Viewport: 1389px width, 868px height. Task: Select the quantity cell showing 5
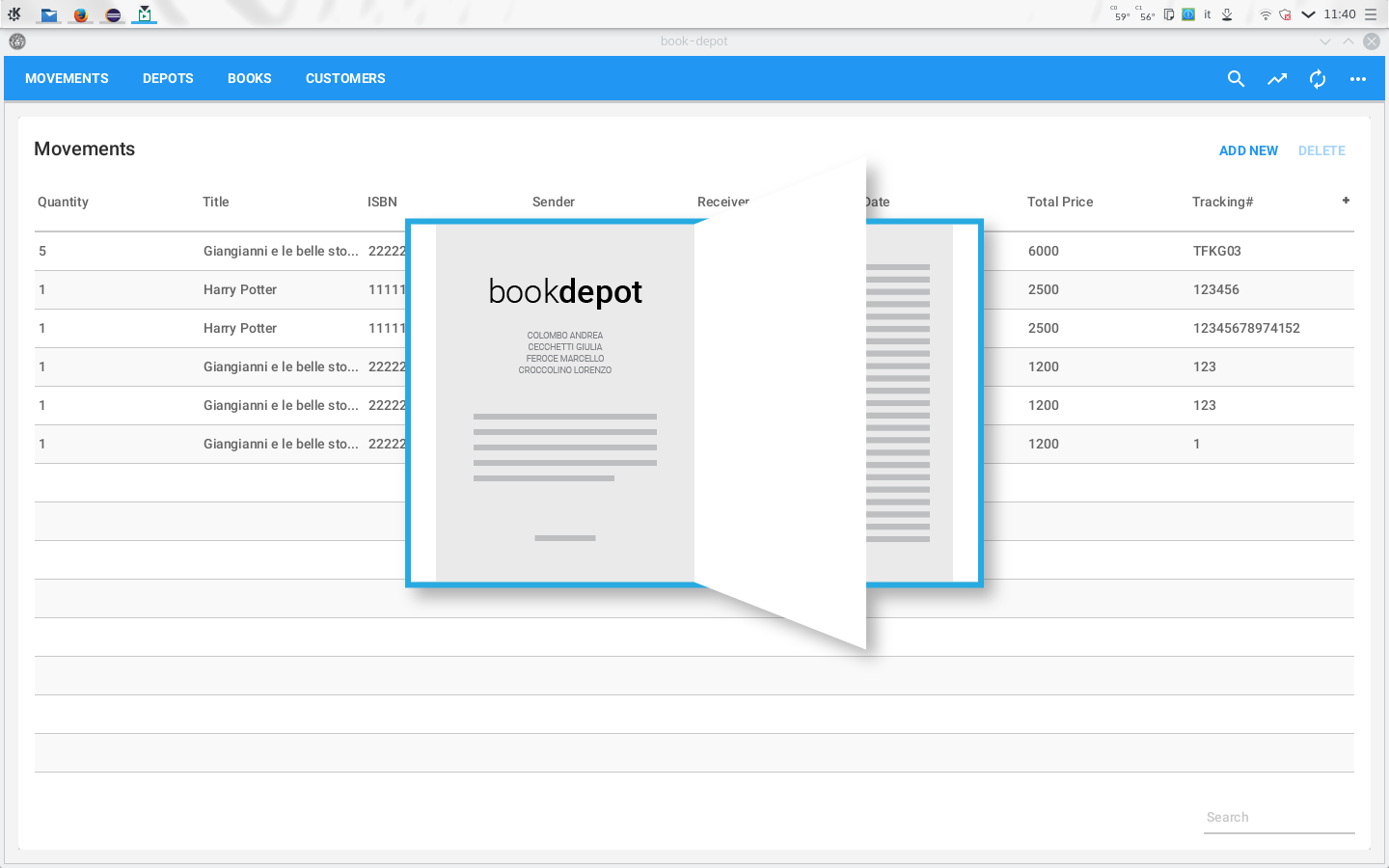(42, 251)
